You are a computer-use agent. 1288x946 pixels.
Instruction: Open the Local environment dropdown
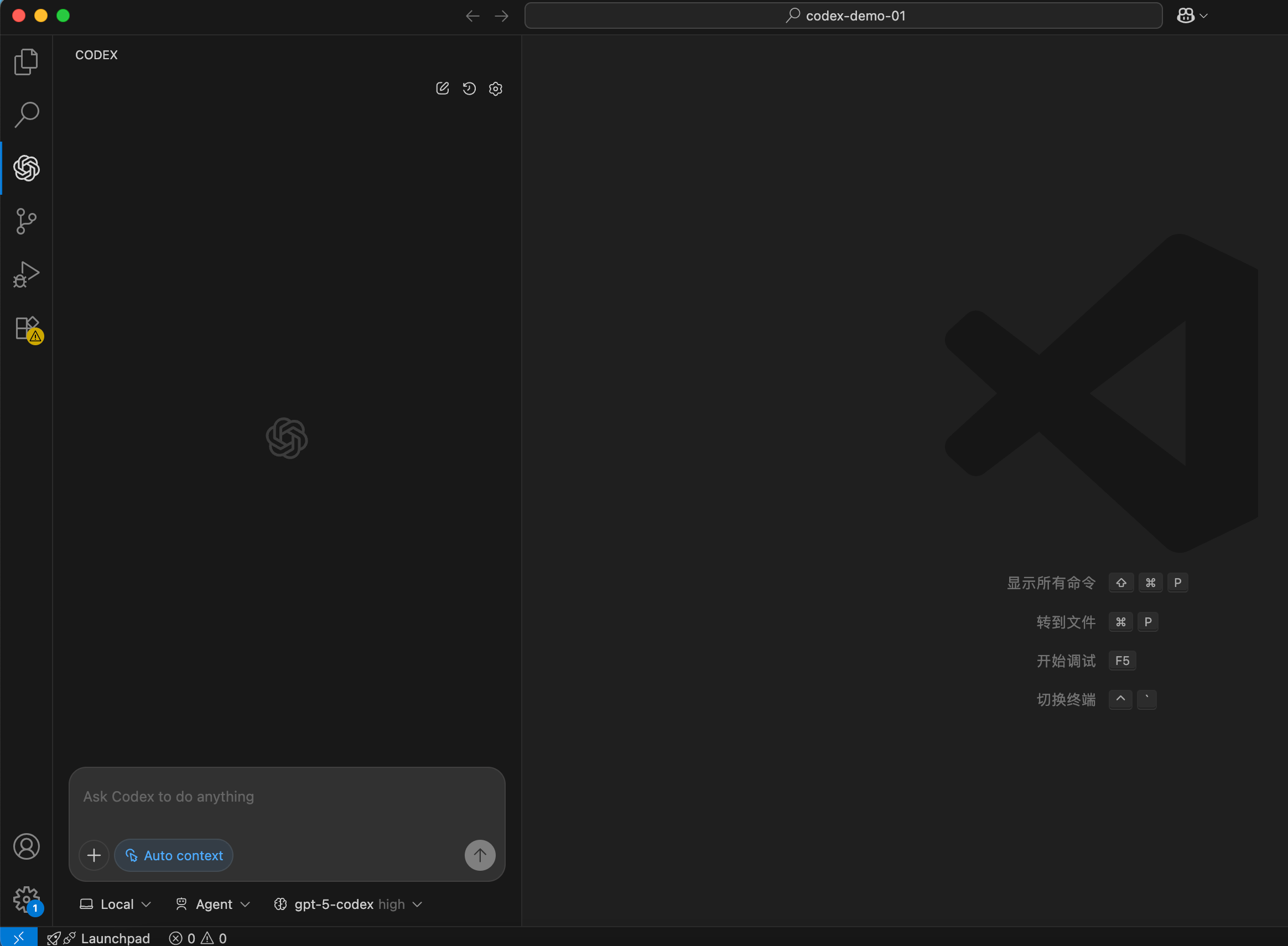115,903
